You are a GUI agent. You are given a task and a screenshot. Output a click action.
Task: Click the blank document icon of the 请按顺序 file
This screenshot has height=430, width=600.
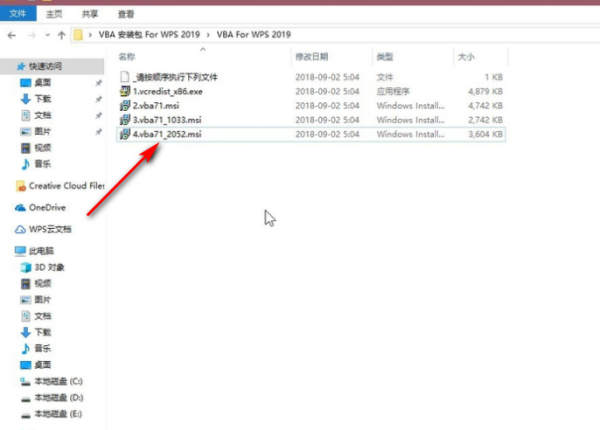125,77
